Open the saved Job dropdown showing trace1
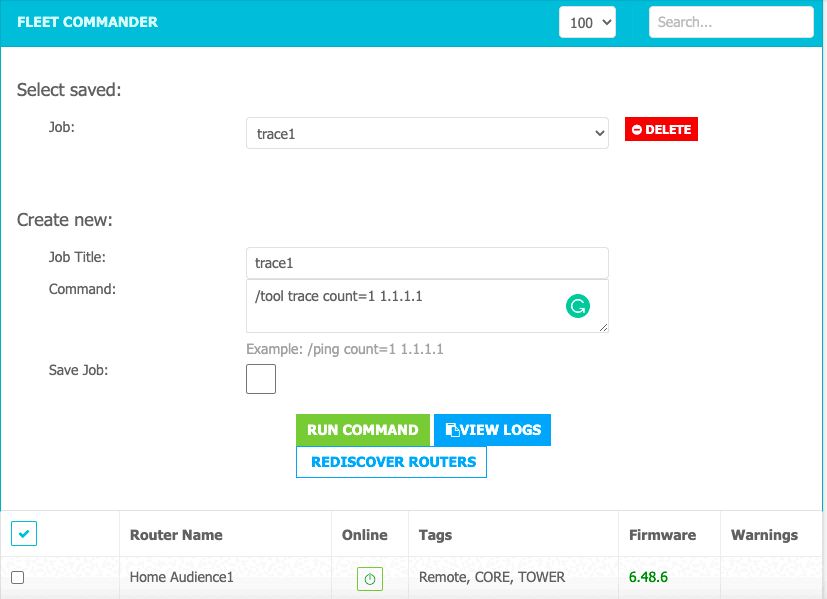The width and height of the screenshot is (827, 599). click(427, 133)
